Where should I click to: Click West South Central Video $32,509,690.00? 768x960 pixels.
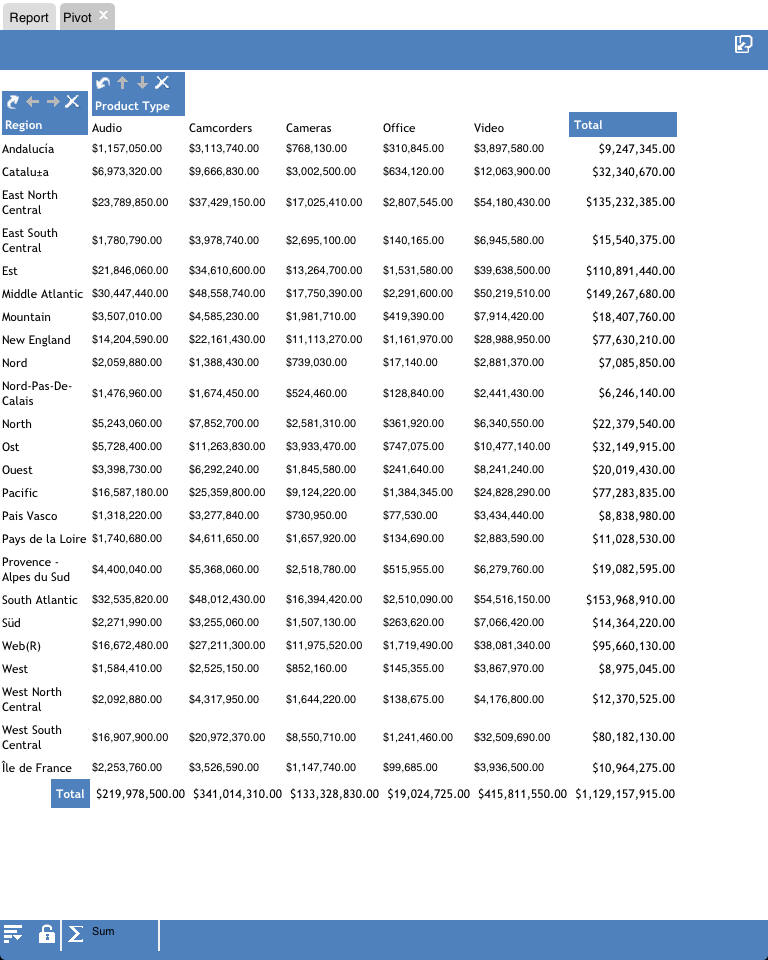click(512, 737)
